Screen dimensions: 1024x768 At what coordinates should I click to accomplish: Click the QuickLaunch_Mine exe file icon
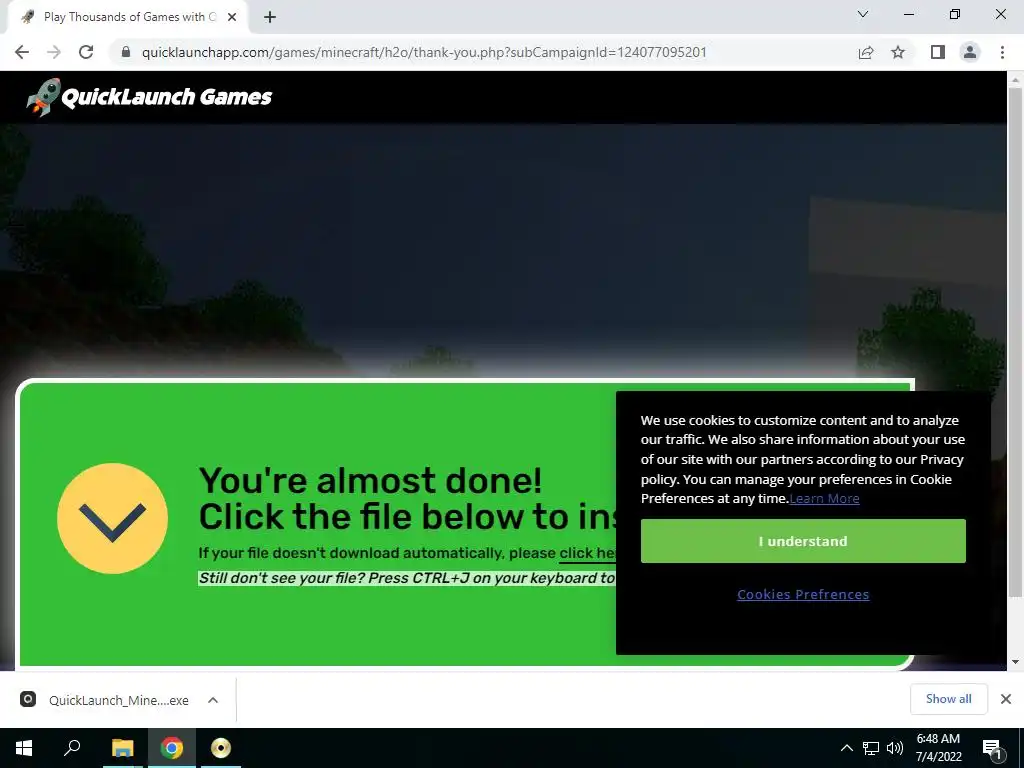pos(27,699)
